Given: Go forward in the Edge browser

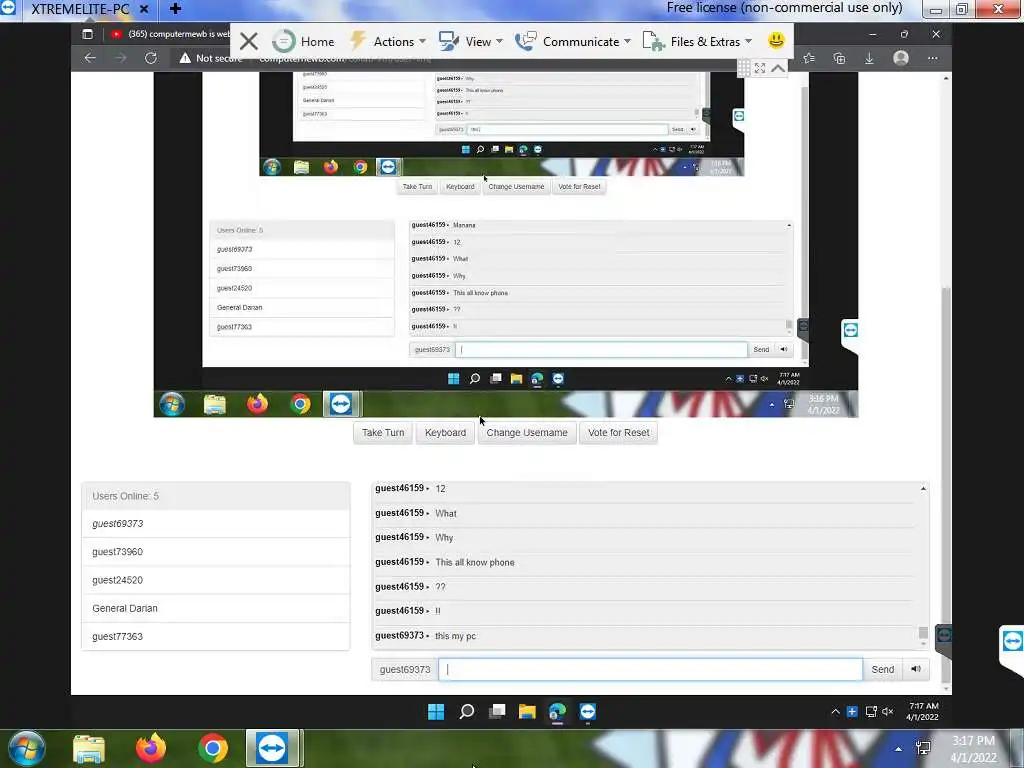Looking at the screenshot, I should click(121, 58).
